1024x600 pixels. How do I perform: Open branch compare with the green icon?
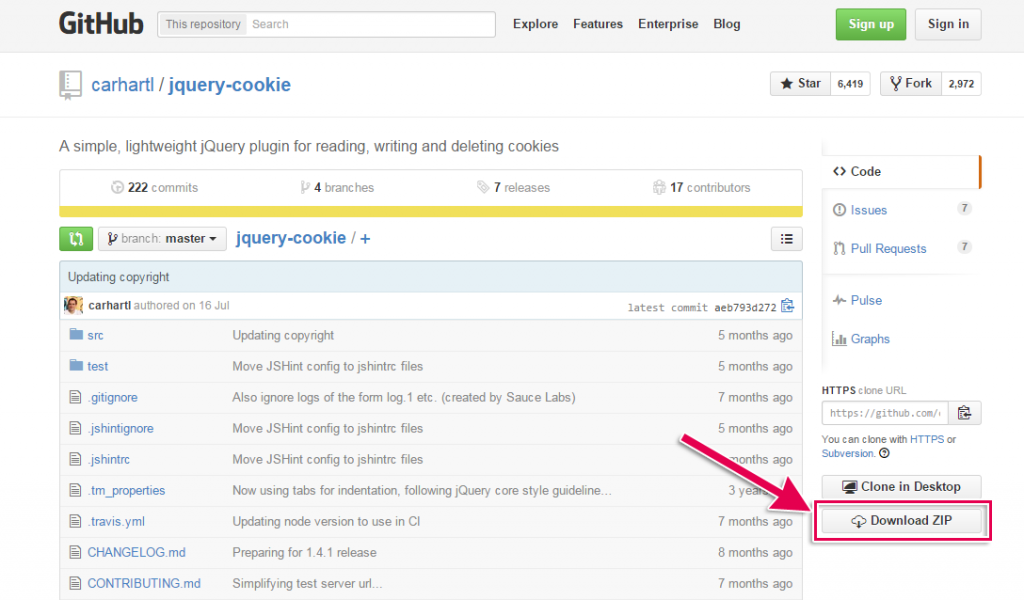pos(76,238)
